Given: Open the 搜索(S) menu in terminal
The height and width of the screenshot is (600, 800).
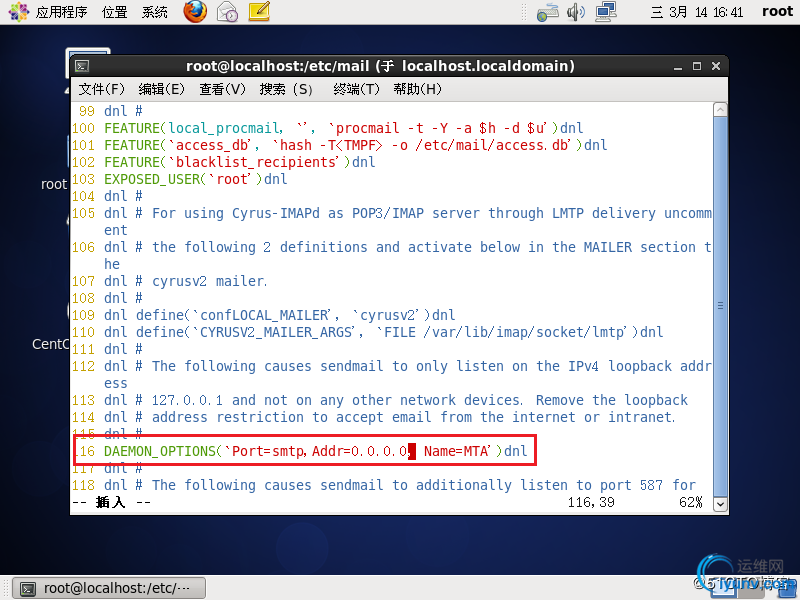Looking at the screenshot, I should point(286,89).
